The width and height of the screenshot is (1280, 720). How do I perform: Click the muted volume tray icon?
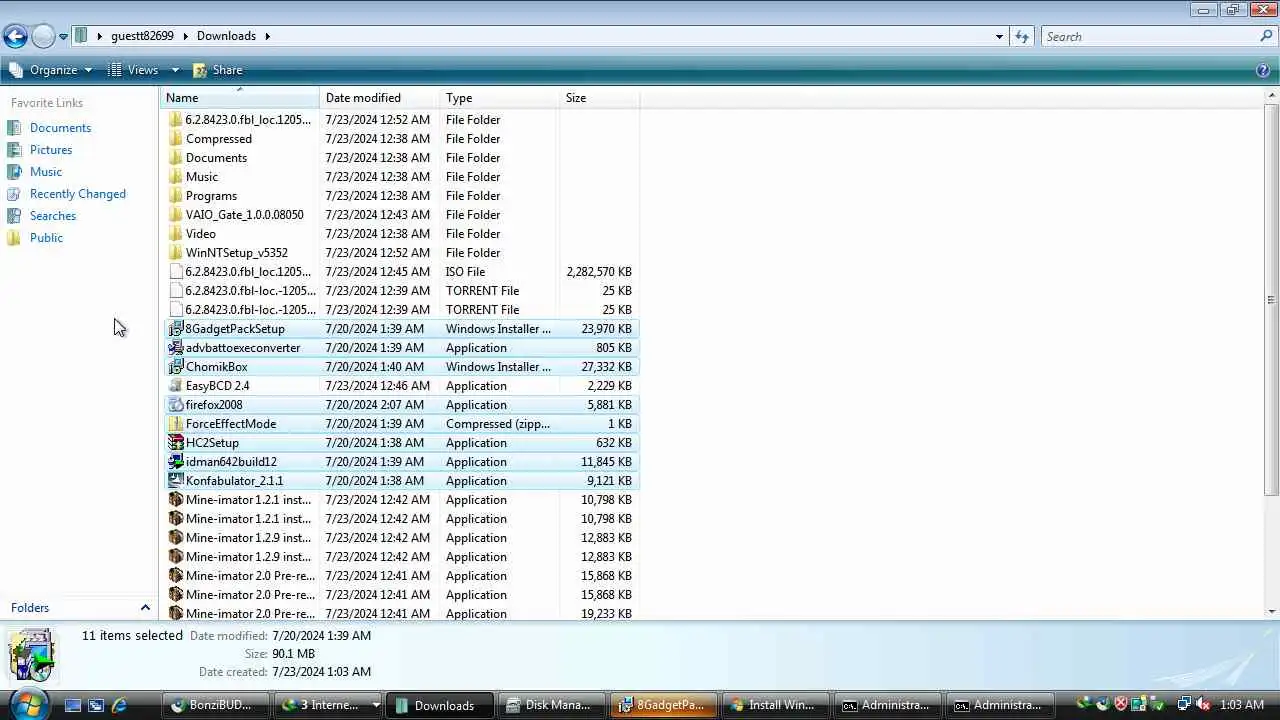pos(1203,705)
